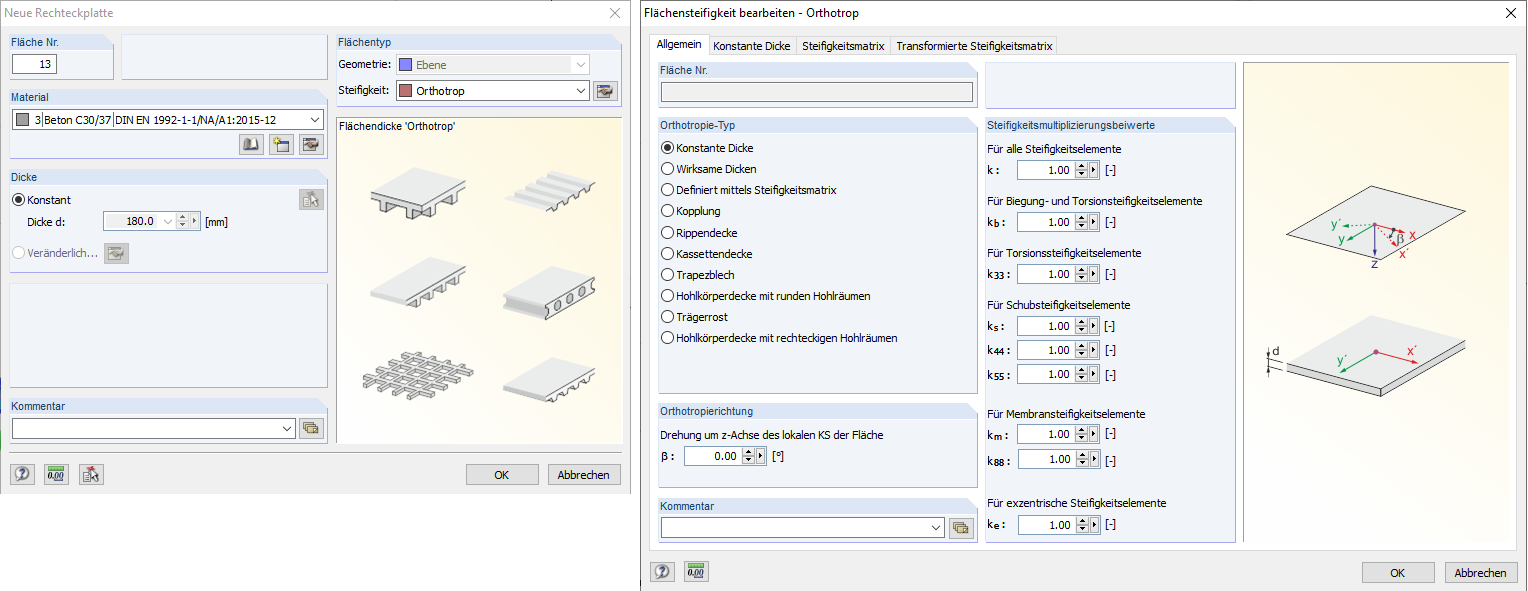Open the units icon in the Flächensteifigkeit dialog
Screen dimensions: 1528x591
click(695, 571)
